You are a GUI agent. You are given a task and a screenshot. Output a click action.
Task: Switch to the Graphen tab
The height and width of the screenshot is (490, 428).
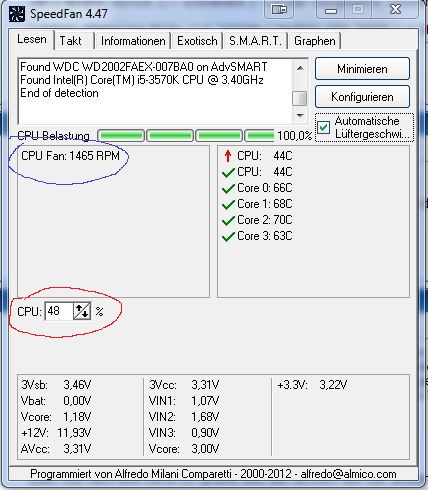pyautogui.click(x=315, y=41)
